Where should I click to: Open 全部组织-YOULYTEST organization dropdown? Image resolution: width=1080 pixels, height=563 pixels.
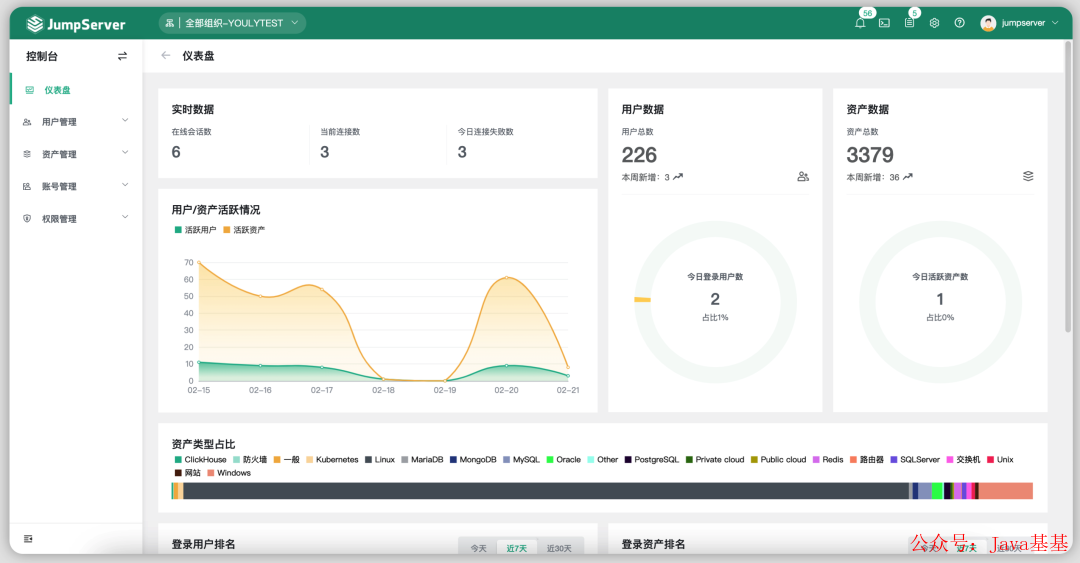pos(232,23)
